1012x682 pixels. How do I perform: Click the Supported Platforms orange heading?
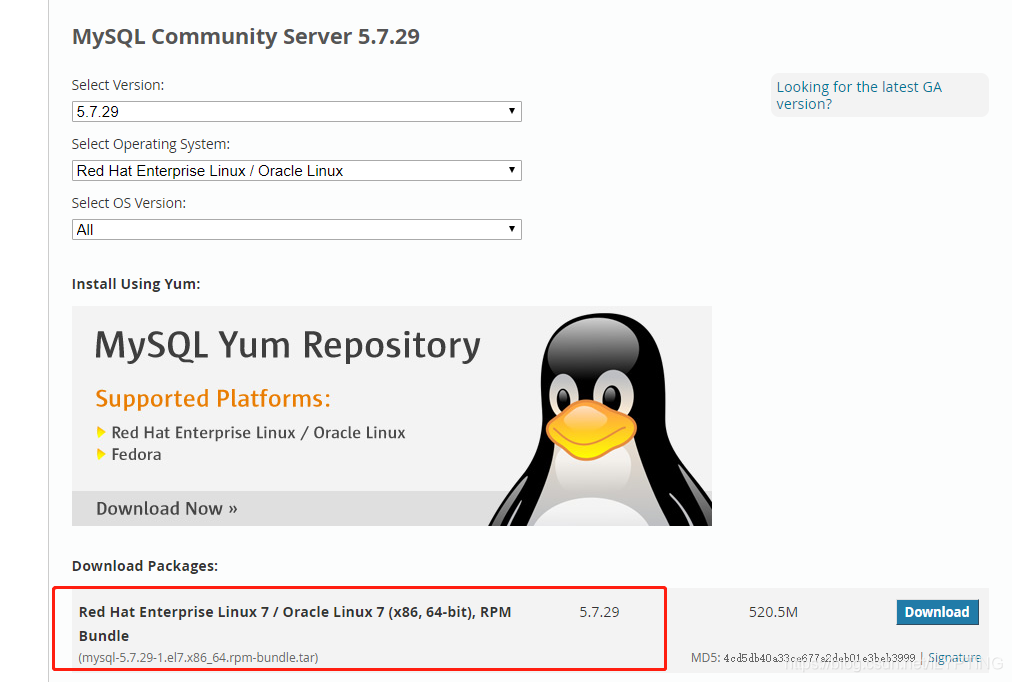click(x=213, y=399)
